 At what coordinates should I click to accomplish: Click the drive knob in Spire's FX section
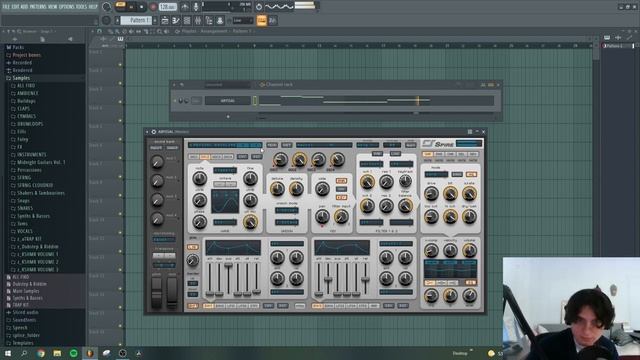[431, 193]
